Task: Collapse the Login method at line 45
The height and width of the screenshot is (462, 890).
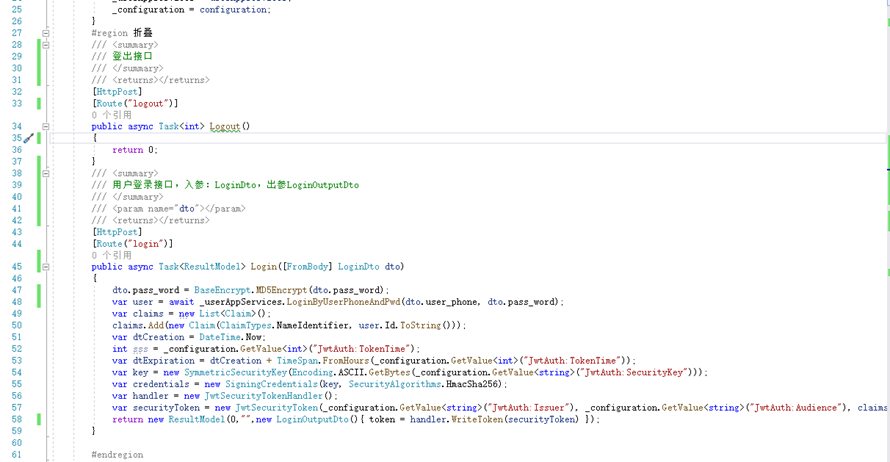Action: (x=46, y=267)
